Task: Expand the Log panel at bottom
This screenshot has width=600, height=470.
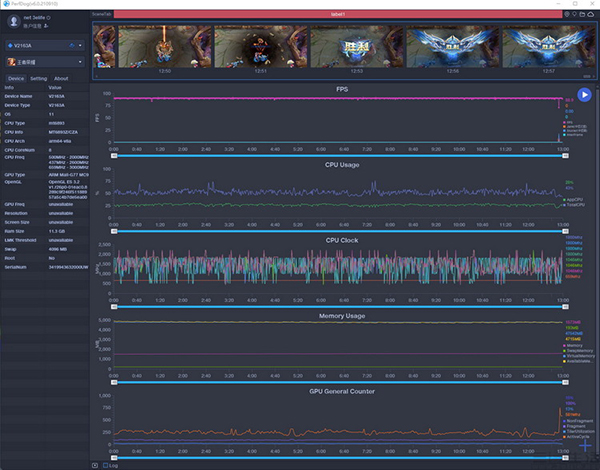Action: [110, 465]
